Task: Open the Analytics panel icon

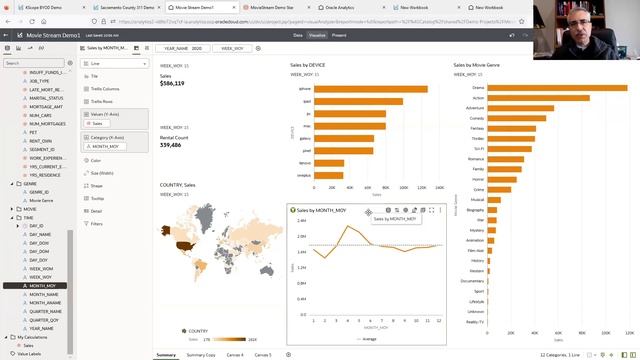Action: tap(30, 48)
